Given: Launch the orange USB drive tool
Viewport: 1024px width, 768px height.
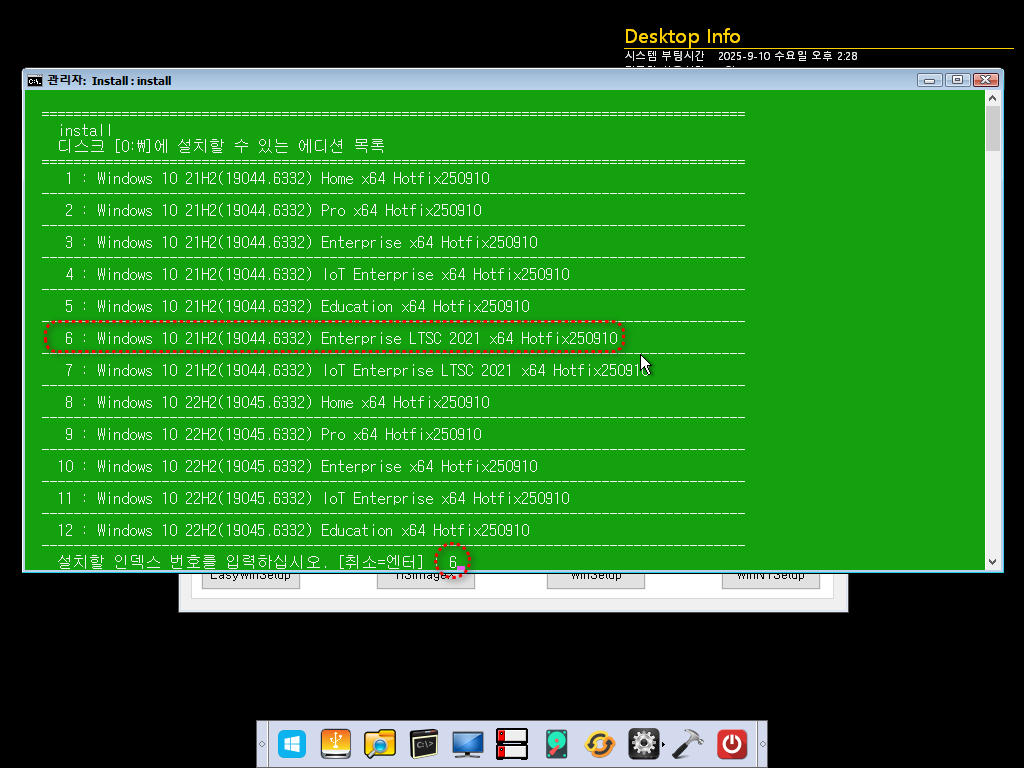Looking at the screenshot, I should [336, 744].
